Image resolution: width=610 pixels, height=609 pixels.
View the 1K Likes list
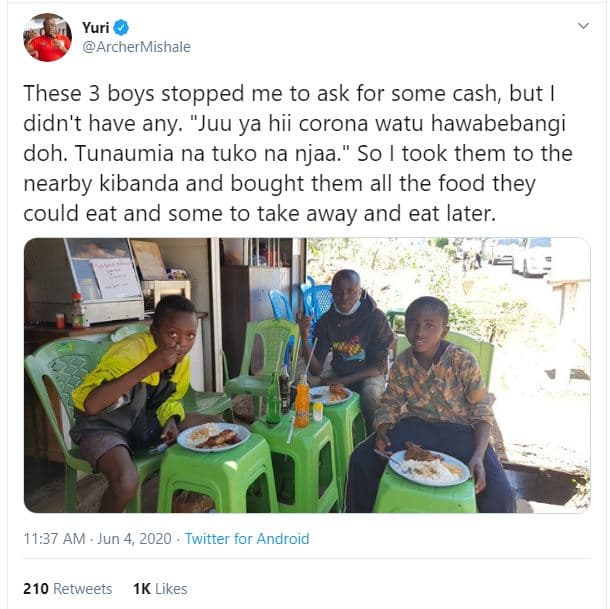pyautogui.click(x=160, y=589)
